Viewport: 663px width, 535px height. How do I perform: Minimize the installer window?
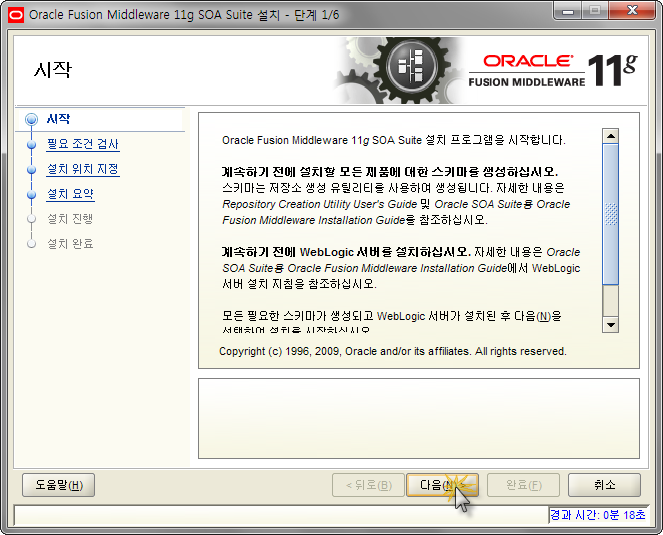(x=568, y=10)
